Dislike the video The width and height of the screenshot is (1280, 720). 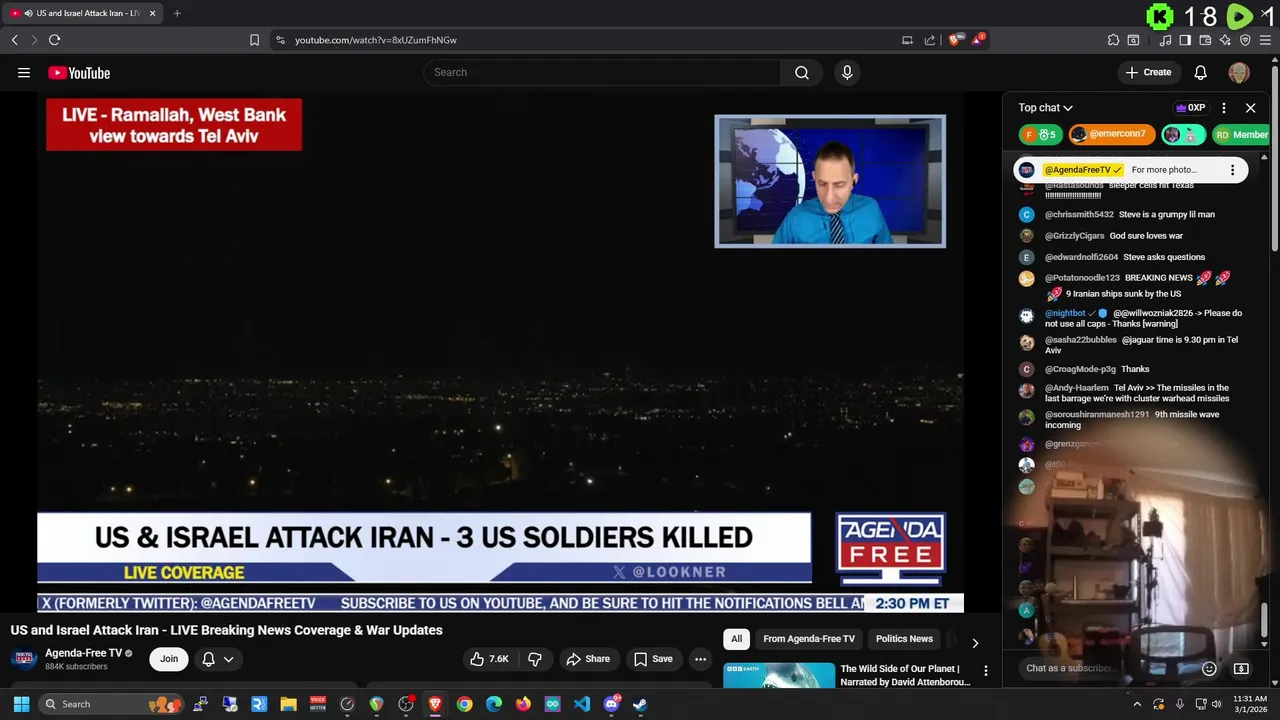[535, 659]
